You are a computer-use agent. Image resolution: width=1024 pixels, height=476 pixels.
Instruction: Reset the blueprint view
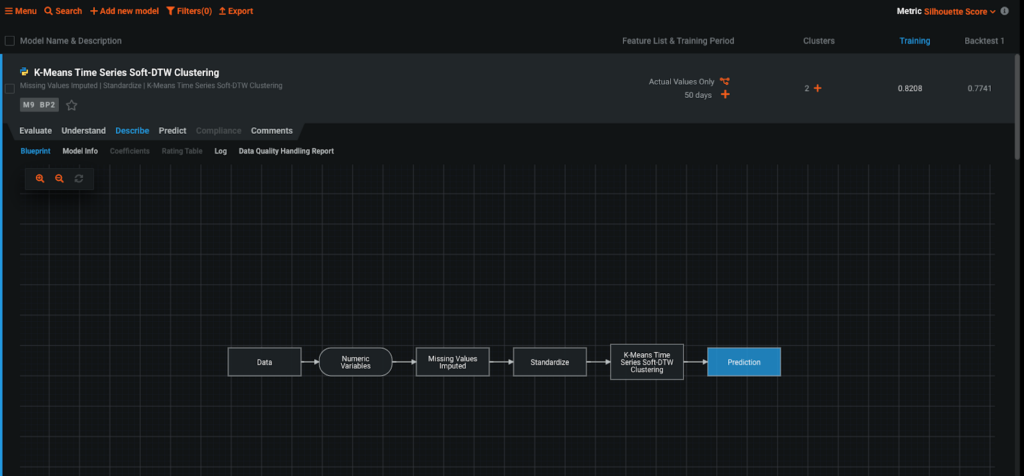[x=79, y=179]
